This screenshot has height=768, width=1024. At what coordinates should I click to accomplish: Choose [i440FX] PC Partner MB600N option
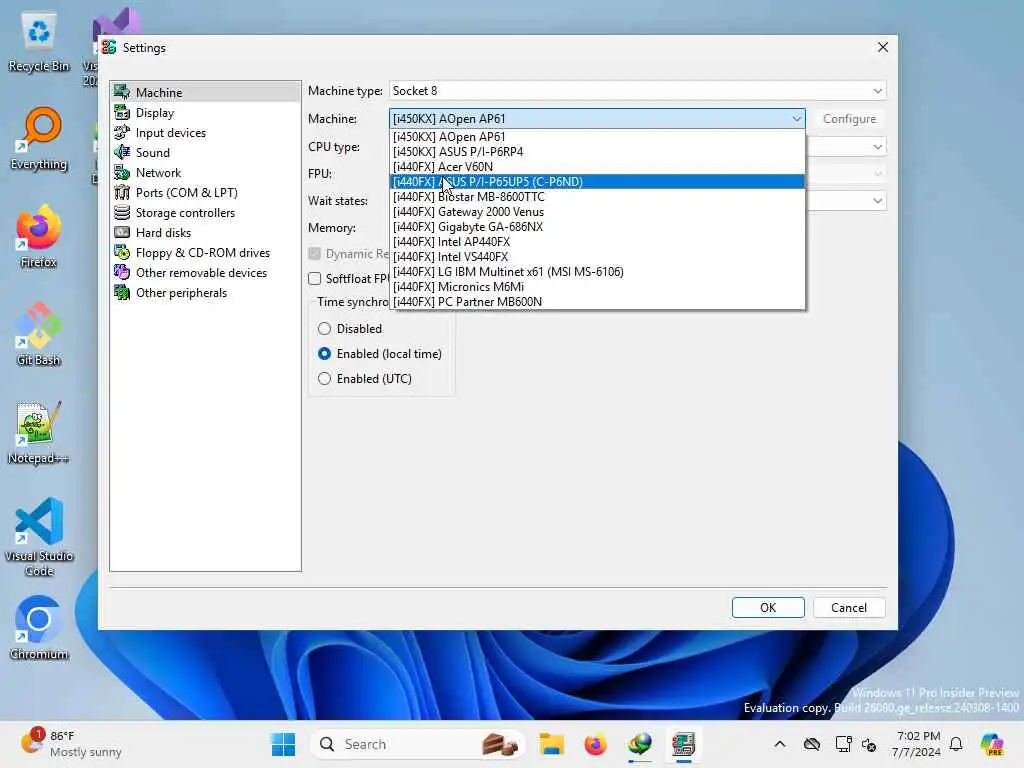597,302
